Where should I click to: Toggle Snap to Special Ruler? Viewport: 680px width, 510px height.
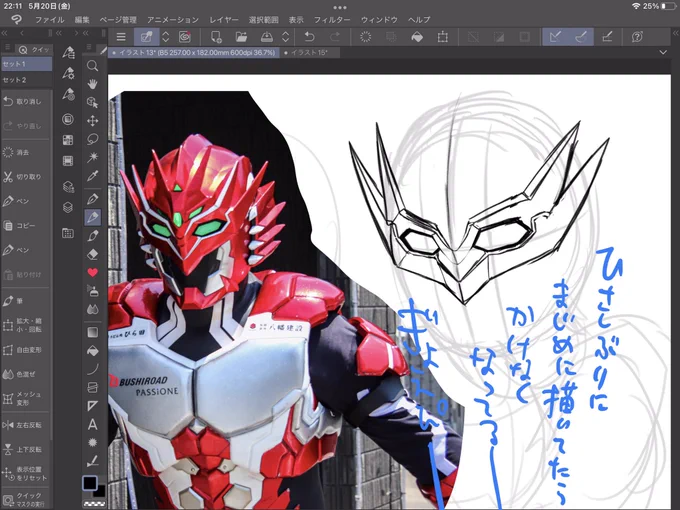pos(581,37)
